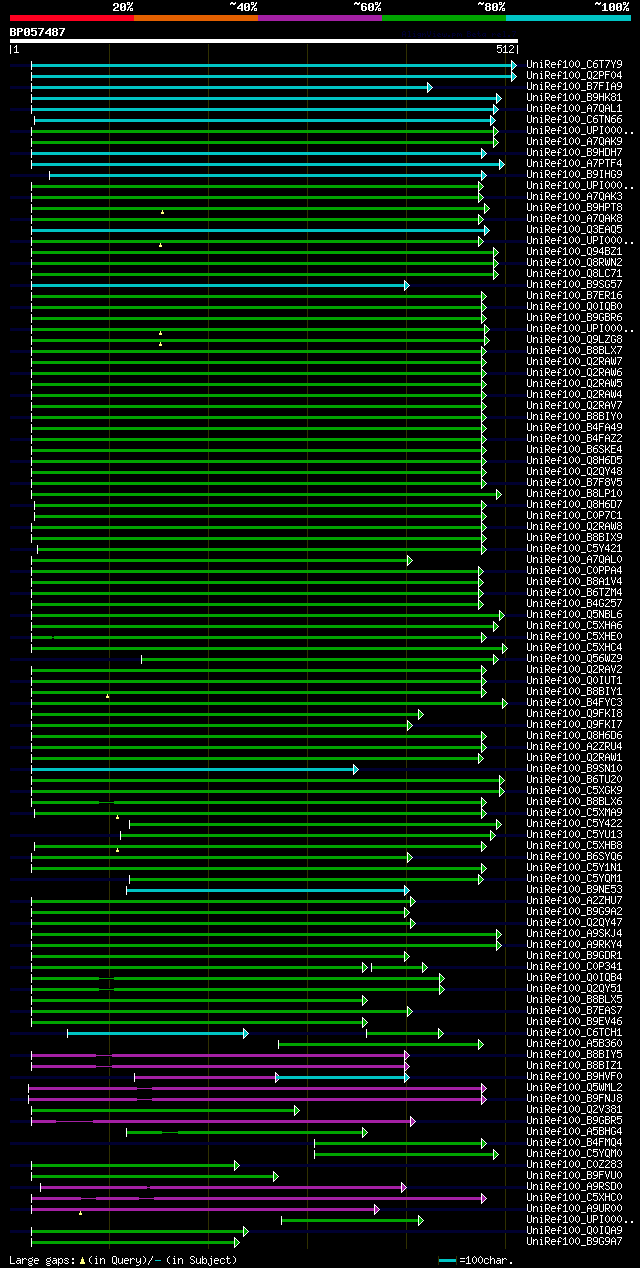Image resolution: width=640 pixels, height=1268 pixels.
Task: Select the UniRef100_Q3EAQ5 label
Action: pos(576,229)
